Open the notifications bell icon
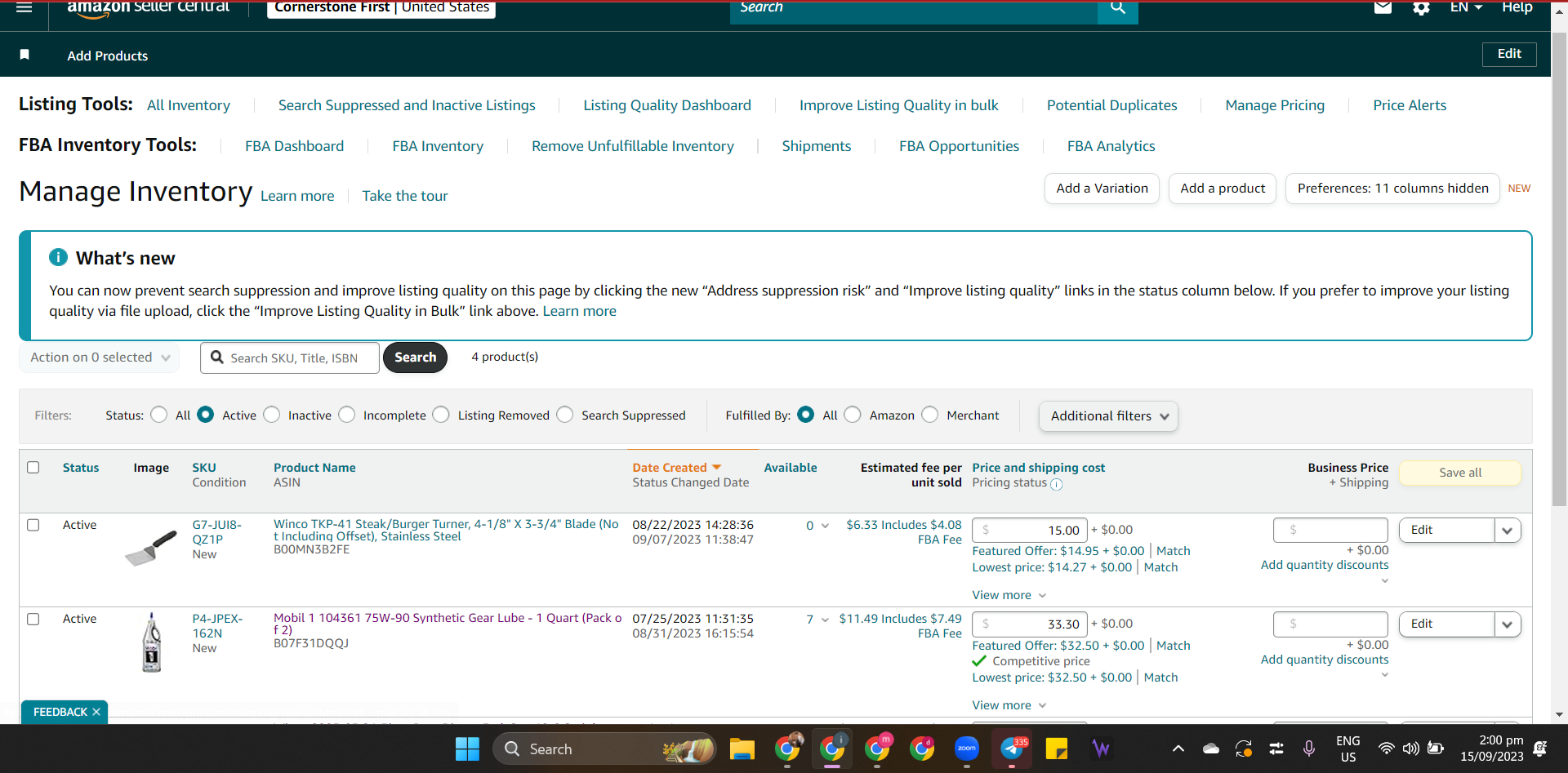Screen dimensions: 1568x773 (1540, 749)
